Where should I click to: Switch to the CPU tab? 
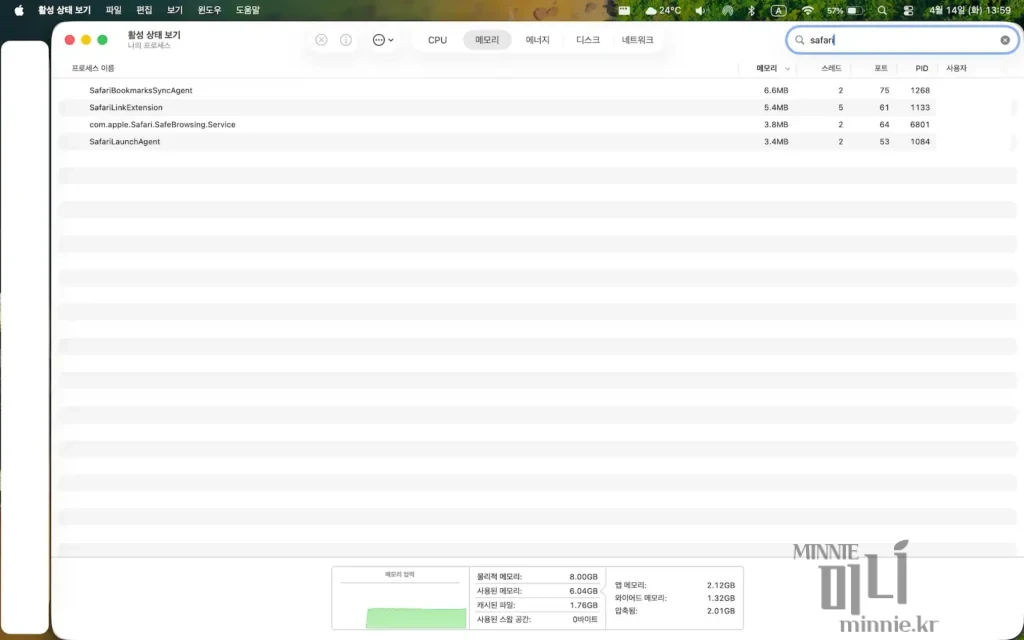[436, 40]
